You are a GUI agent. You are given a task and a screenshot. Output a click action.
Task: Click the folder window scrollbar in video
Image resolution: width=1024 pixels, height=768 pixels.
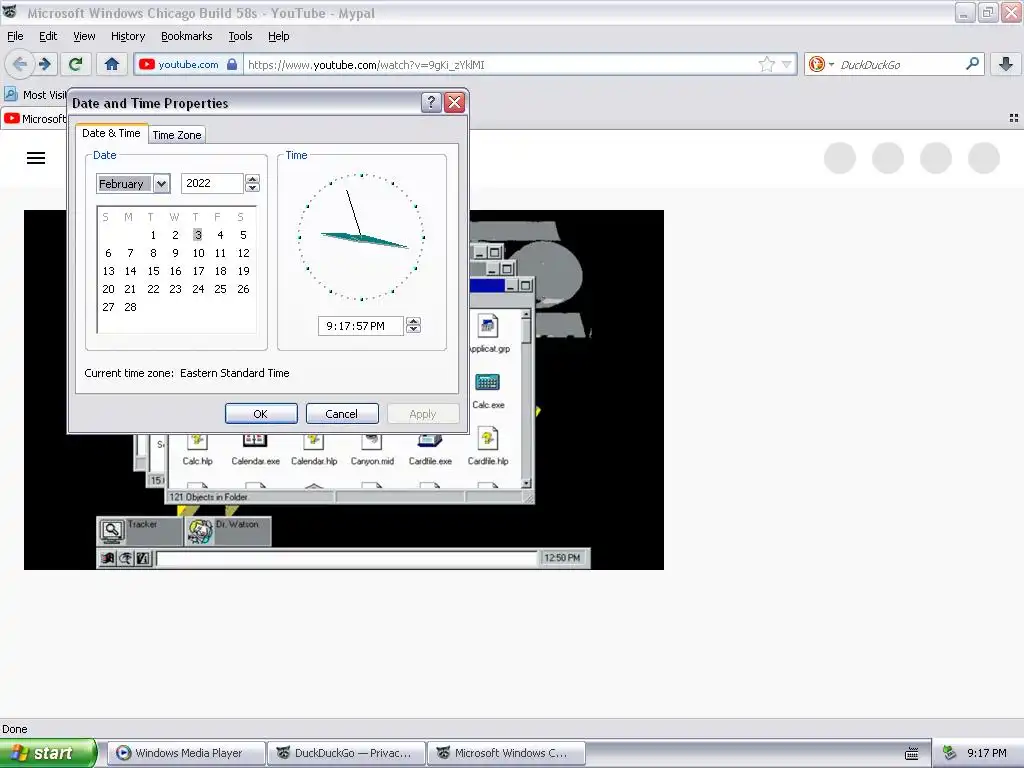click(526, 398)
